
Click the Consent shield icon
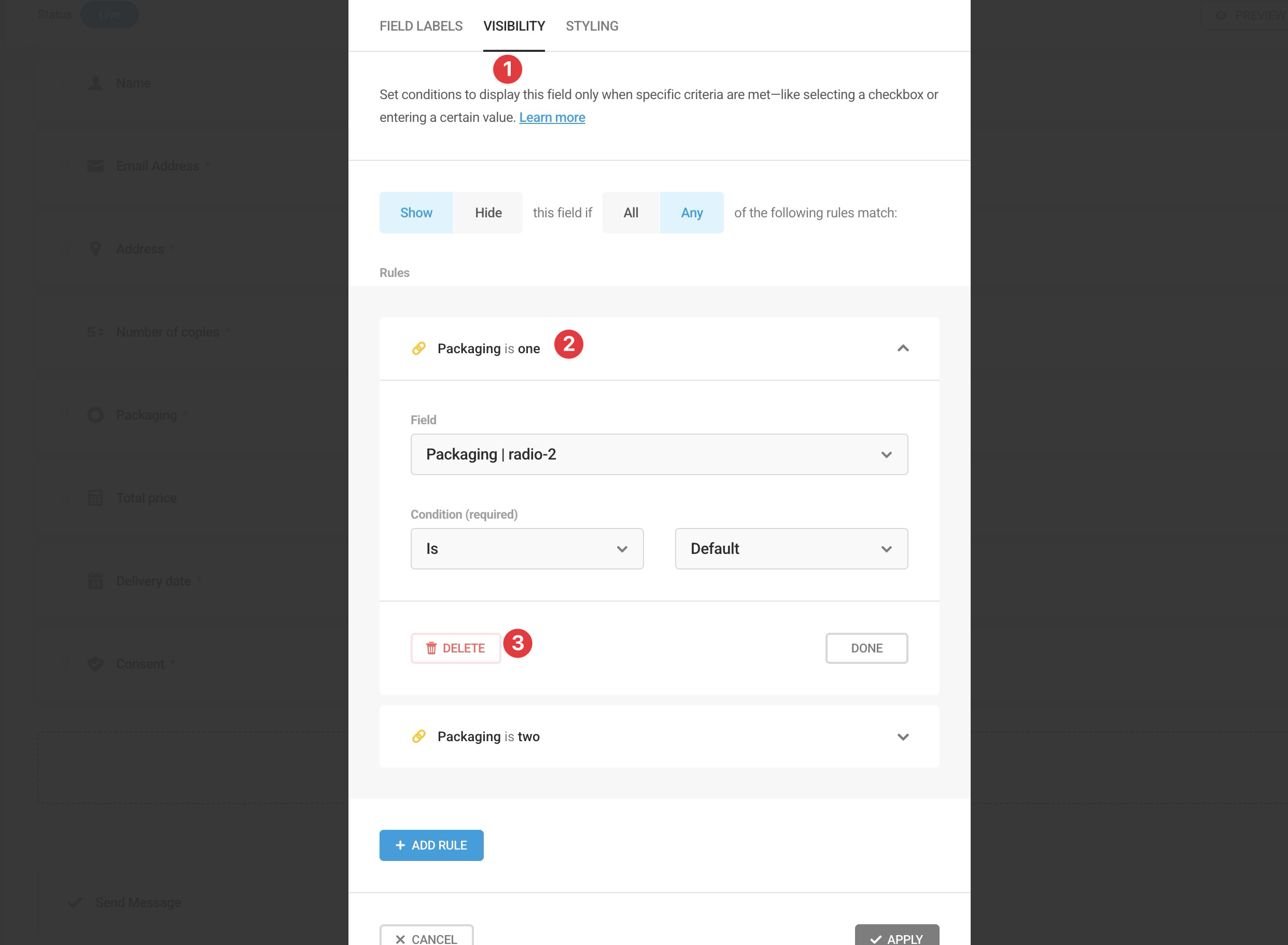tap(95, 663)
